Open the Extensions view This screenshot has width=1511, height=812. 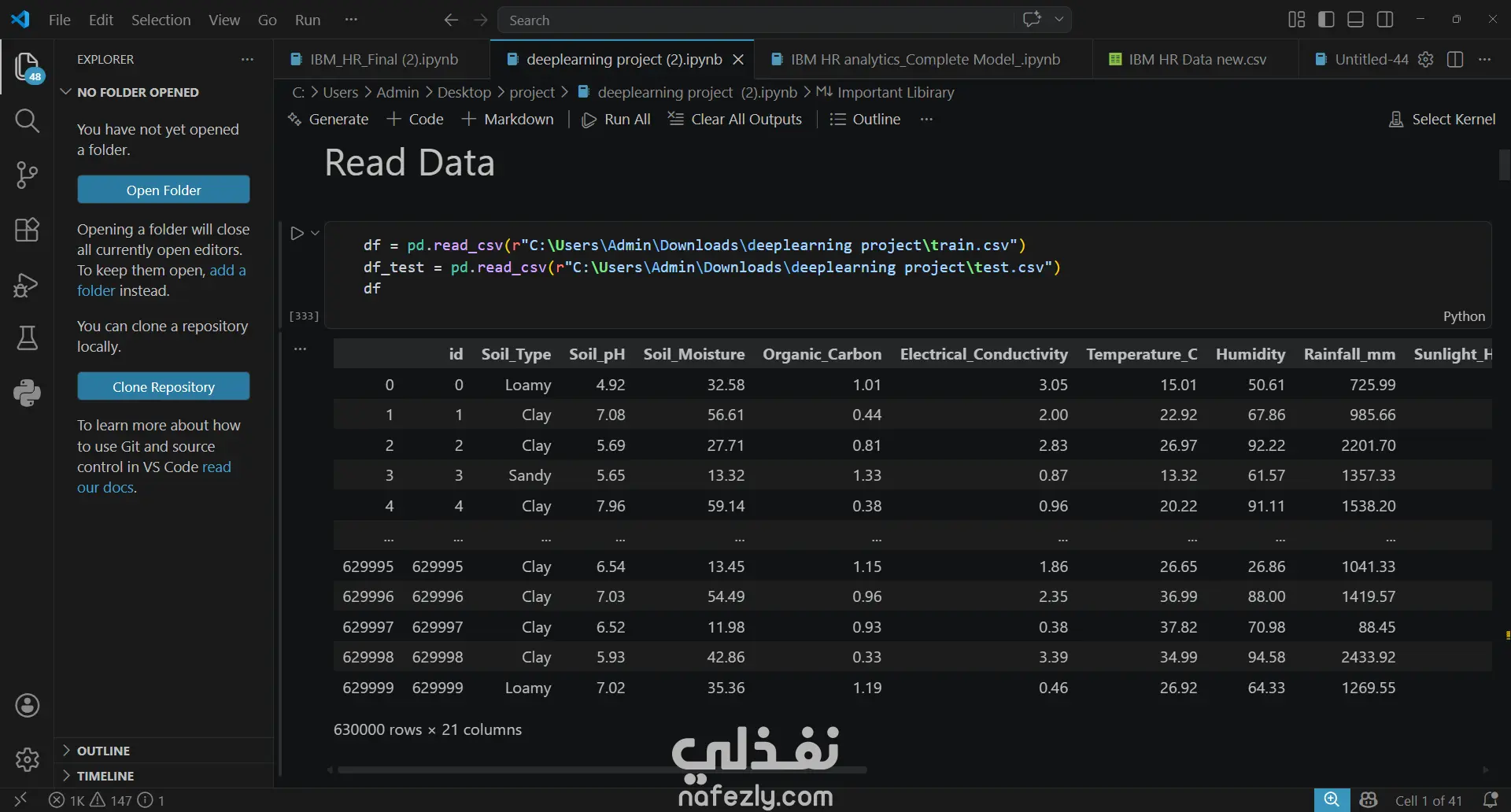coord(28,230)
